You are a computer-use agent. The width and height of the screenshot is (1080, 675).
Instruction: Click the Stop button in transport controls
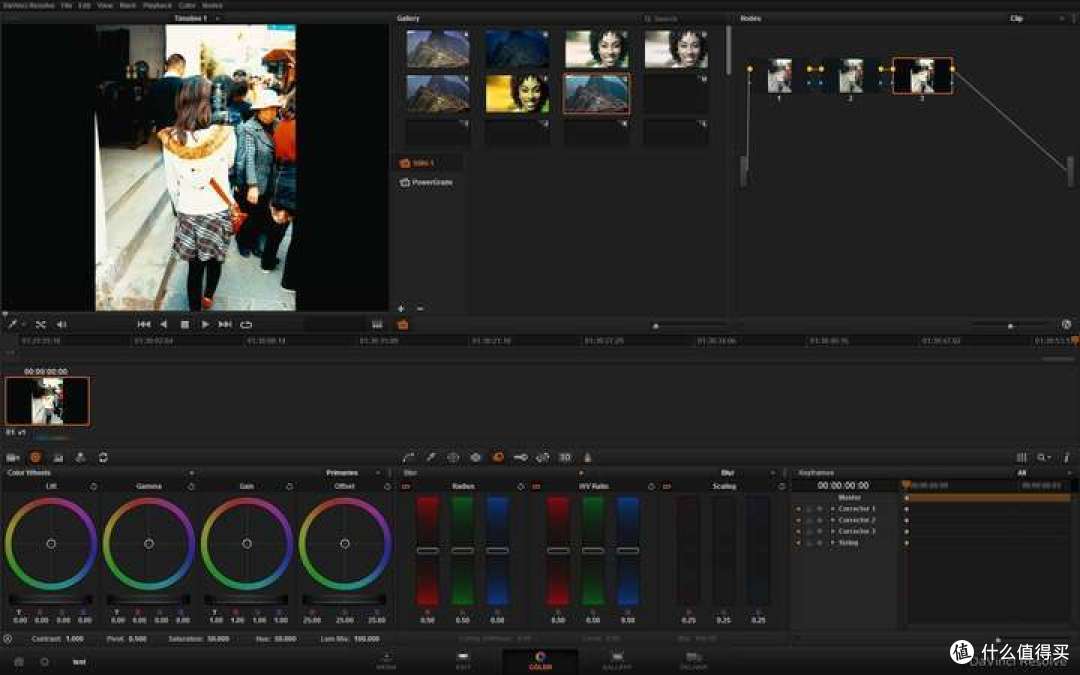(185, 324)
